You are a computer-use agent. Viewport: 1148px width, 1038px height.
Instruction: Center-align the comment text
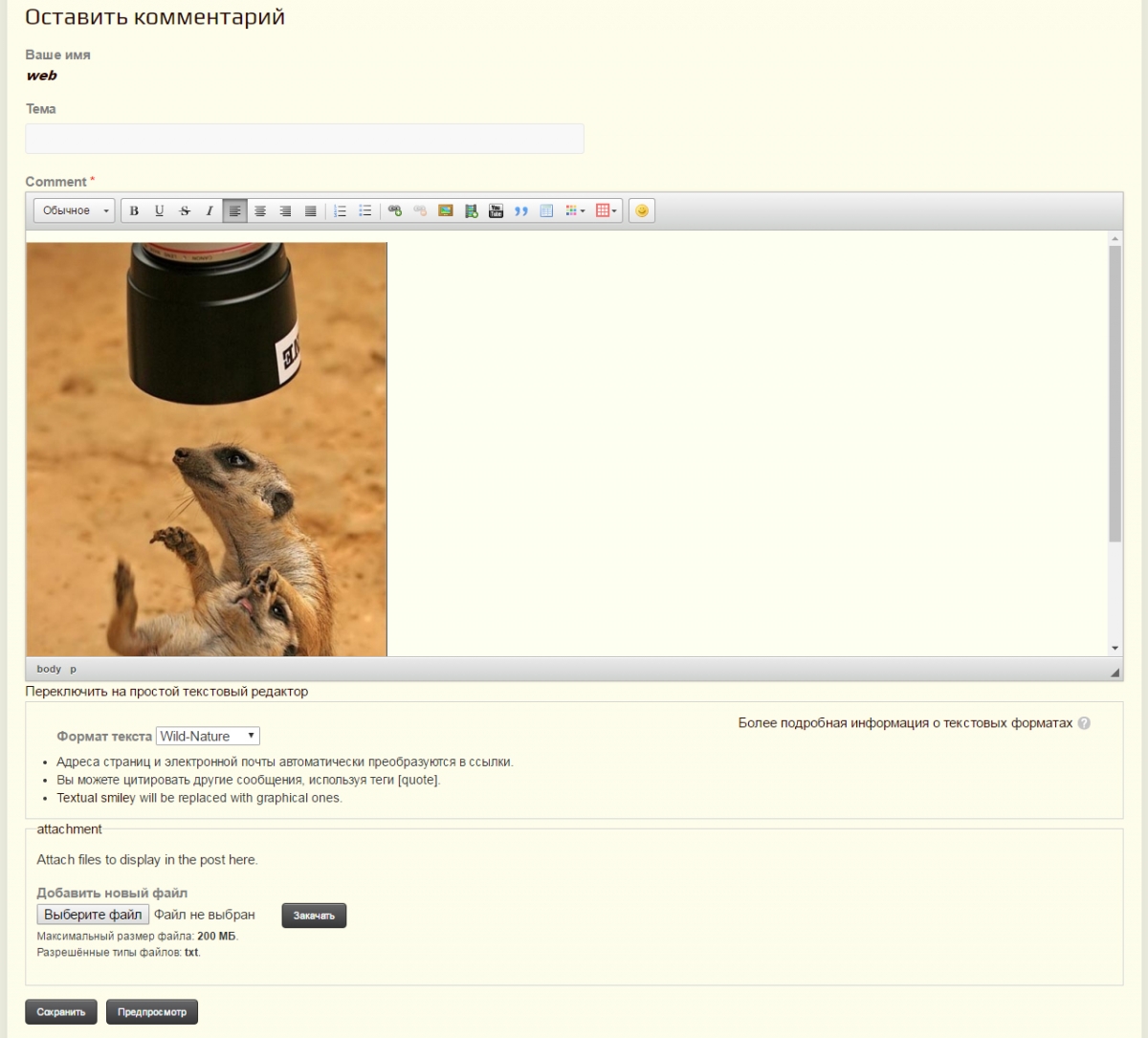[260, 210]
